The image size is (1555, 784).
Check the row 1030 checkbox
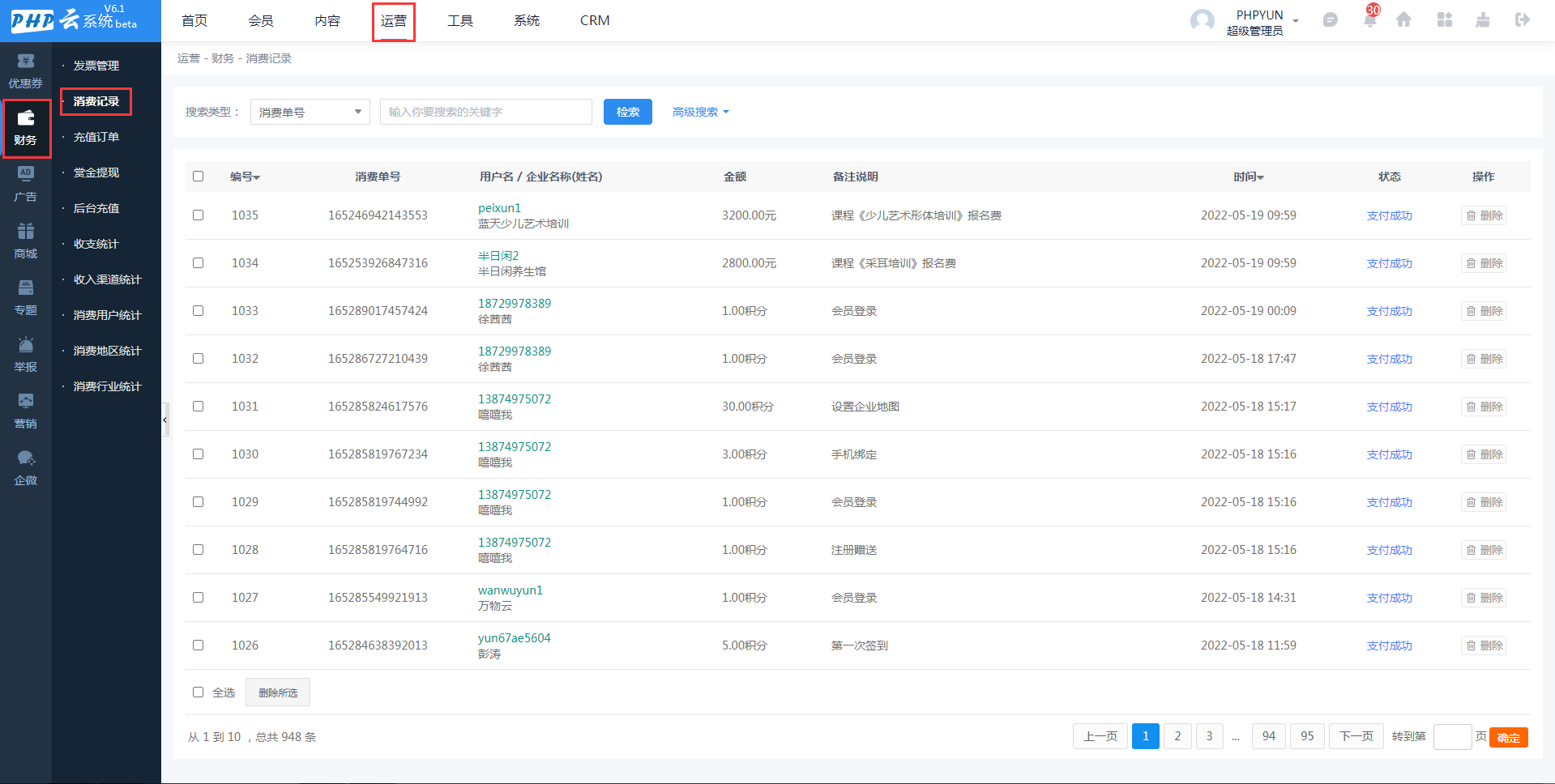(x=198, y=454)
